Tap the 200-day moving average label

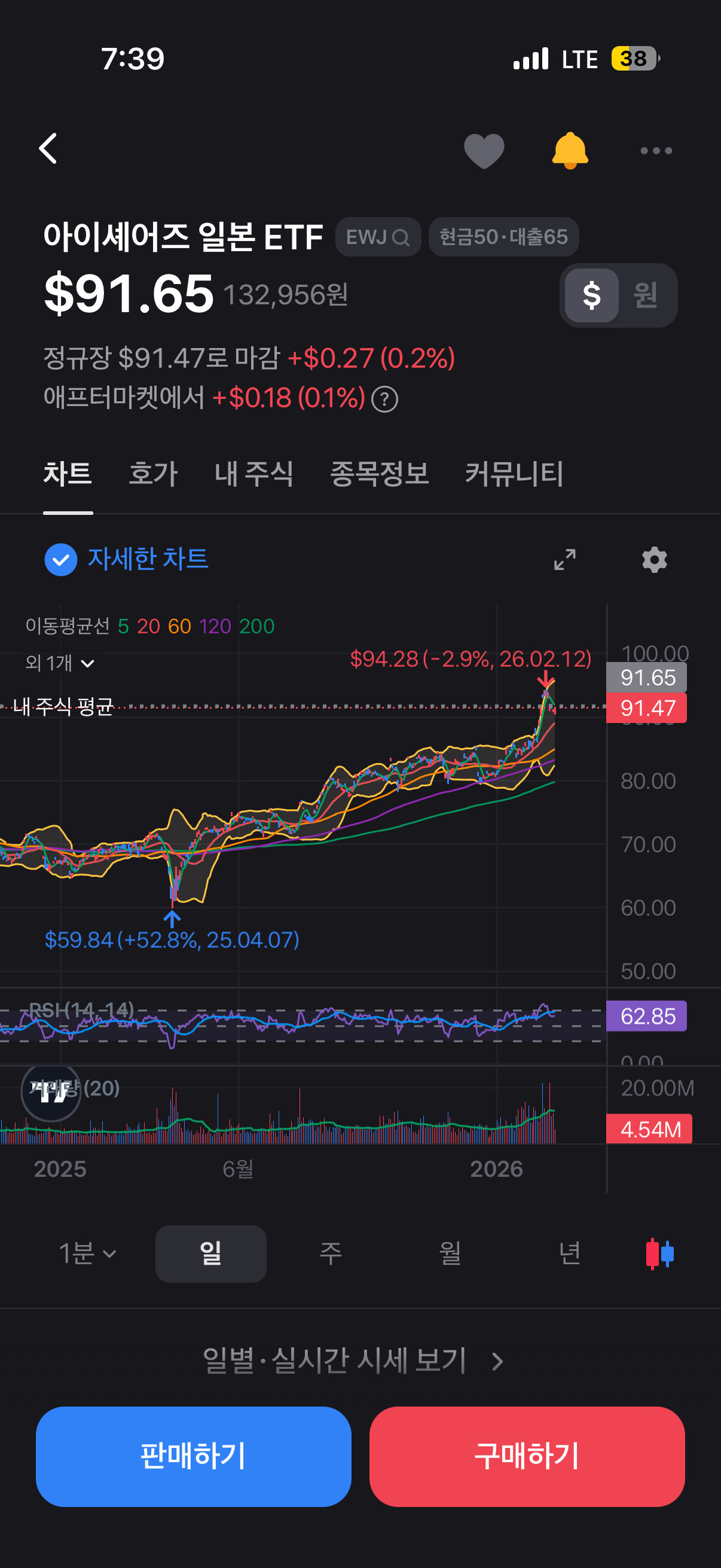(256, 626)
